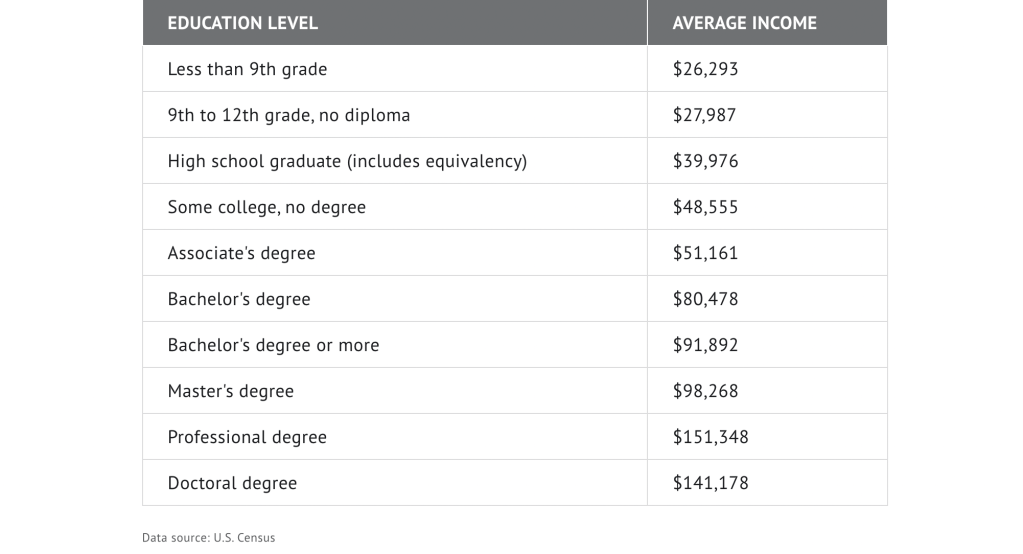Click the $39,976 income value
1023x554 pixels.
(705, 161)
